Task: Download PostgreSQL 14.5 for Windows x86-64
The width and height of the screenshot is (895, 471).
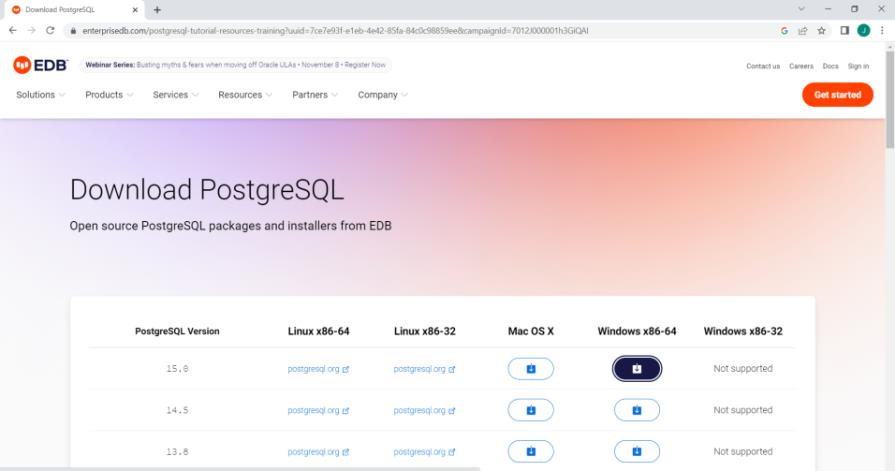Action: click(637, 410)
